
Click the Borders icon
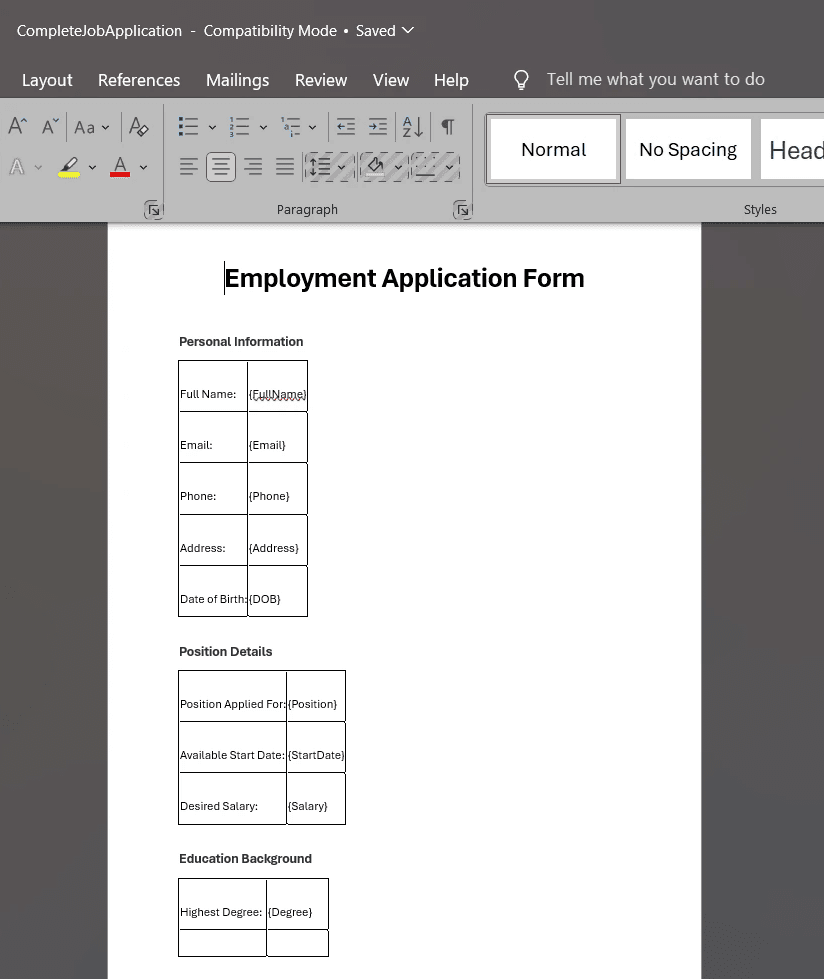[x=426, y=167]
